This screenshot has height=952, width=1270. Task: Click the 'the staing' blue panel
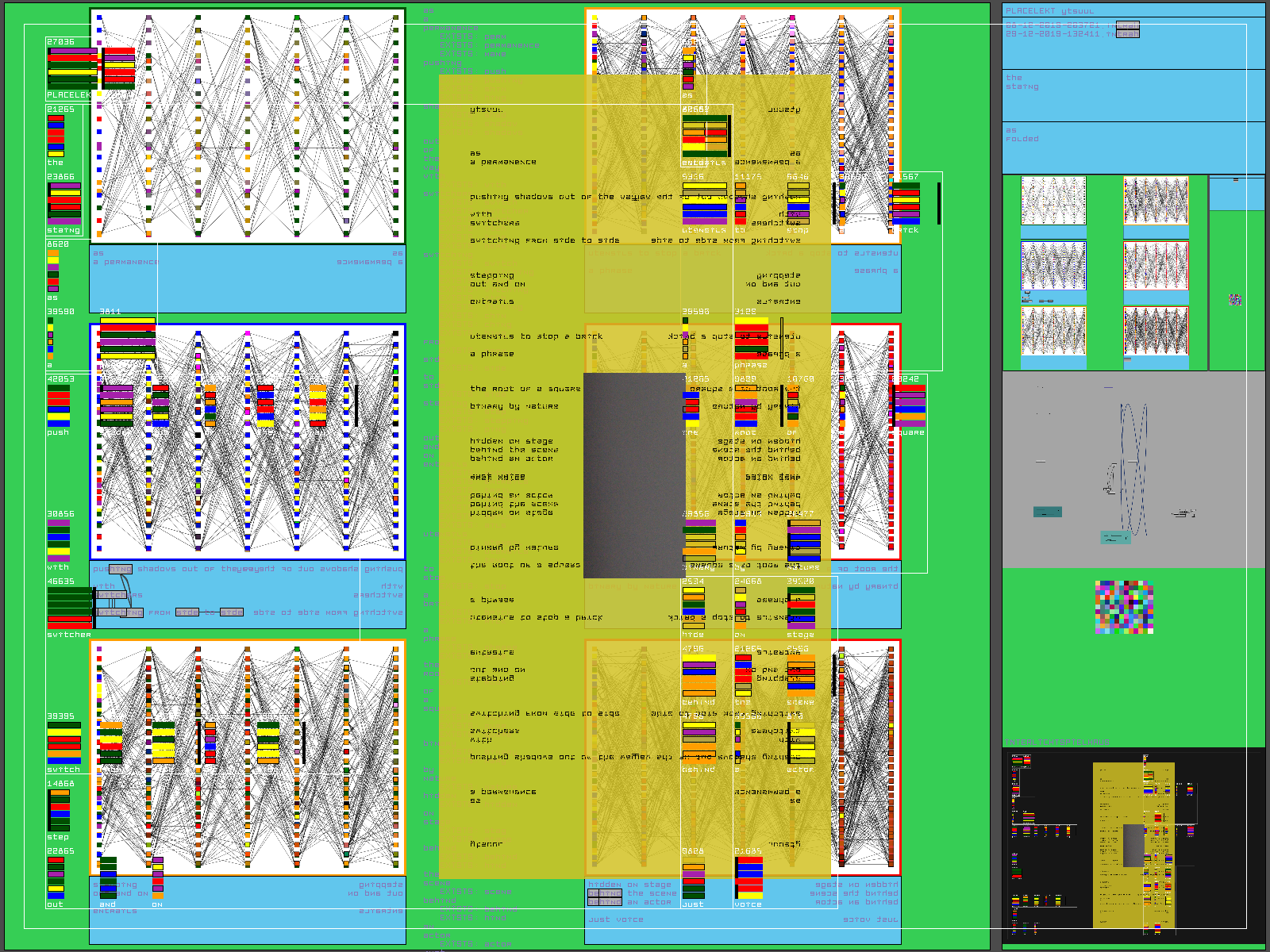click(1133, 94)
